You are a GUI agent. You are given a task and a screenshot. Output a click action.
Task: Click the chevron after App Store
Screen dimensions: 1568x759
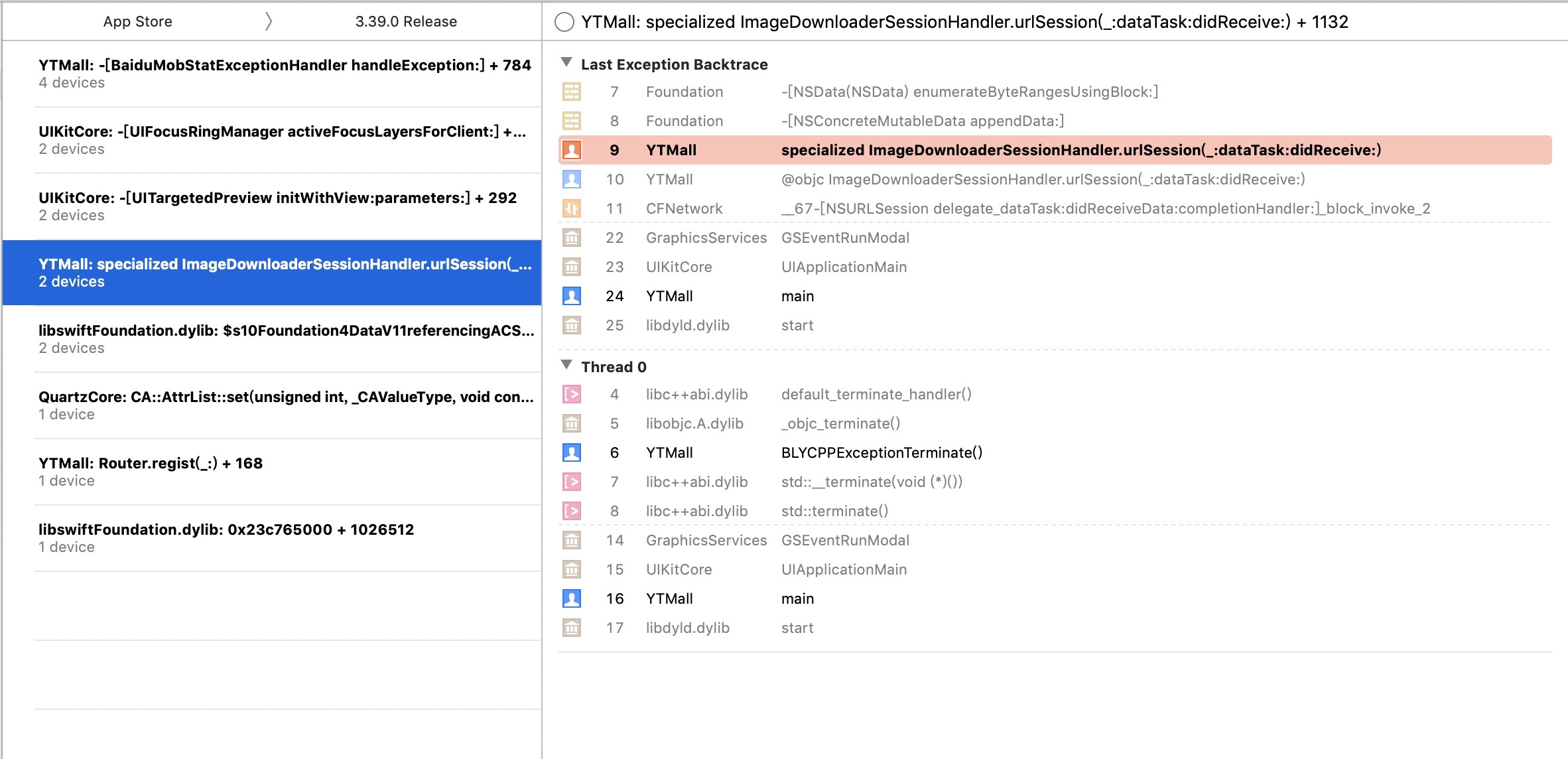coord(268,21)
